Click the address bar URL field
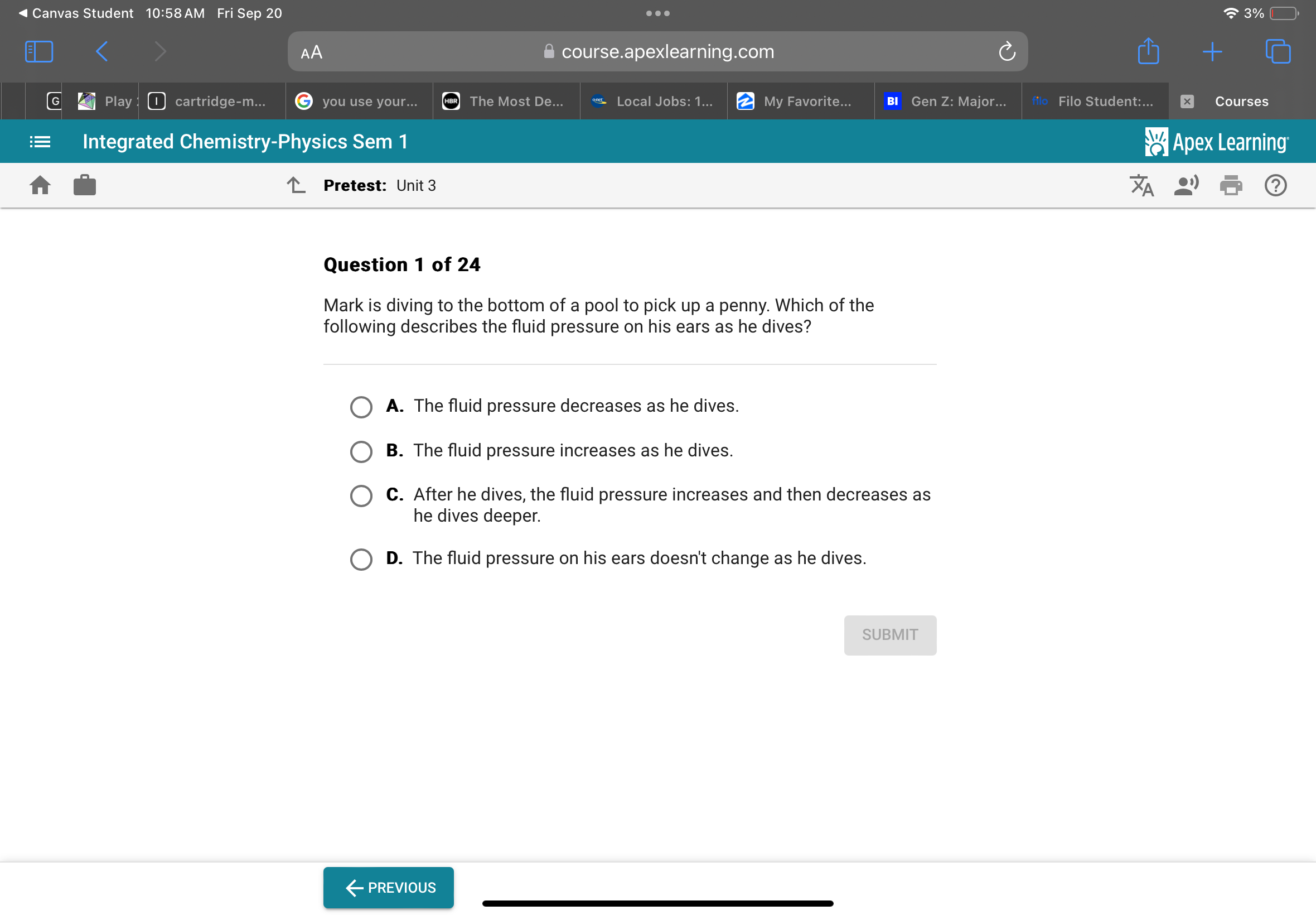This screenshot has height=915, width=1316. tap(657, 51)
